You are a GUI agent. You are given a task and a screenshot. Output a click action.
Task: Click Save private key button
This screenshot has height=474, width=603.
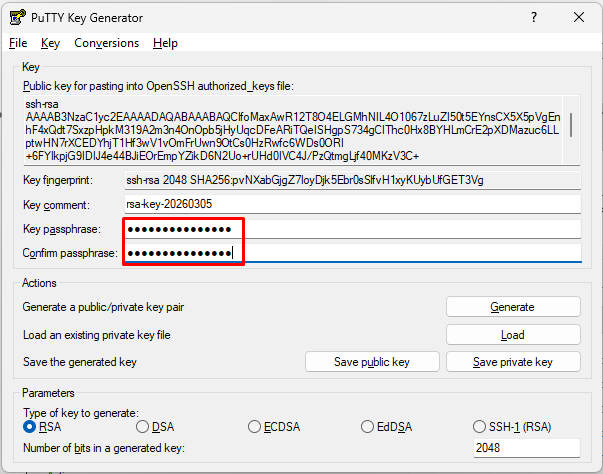[512, 362]
